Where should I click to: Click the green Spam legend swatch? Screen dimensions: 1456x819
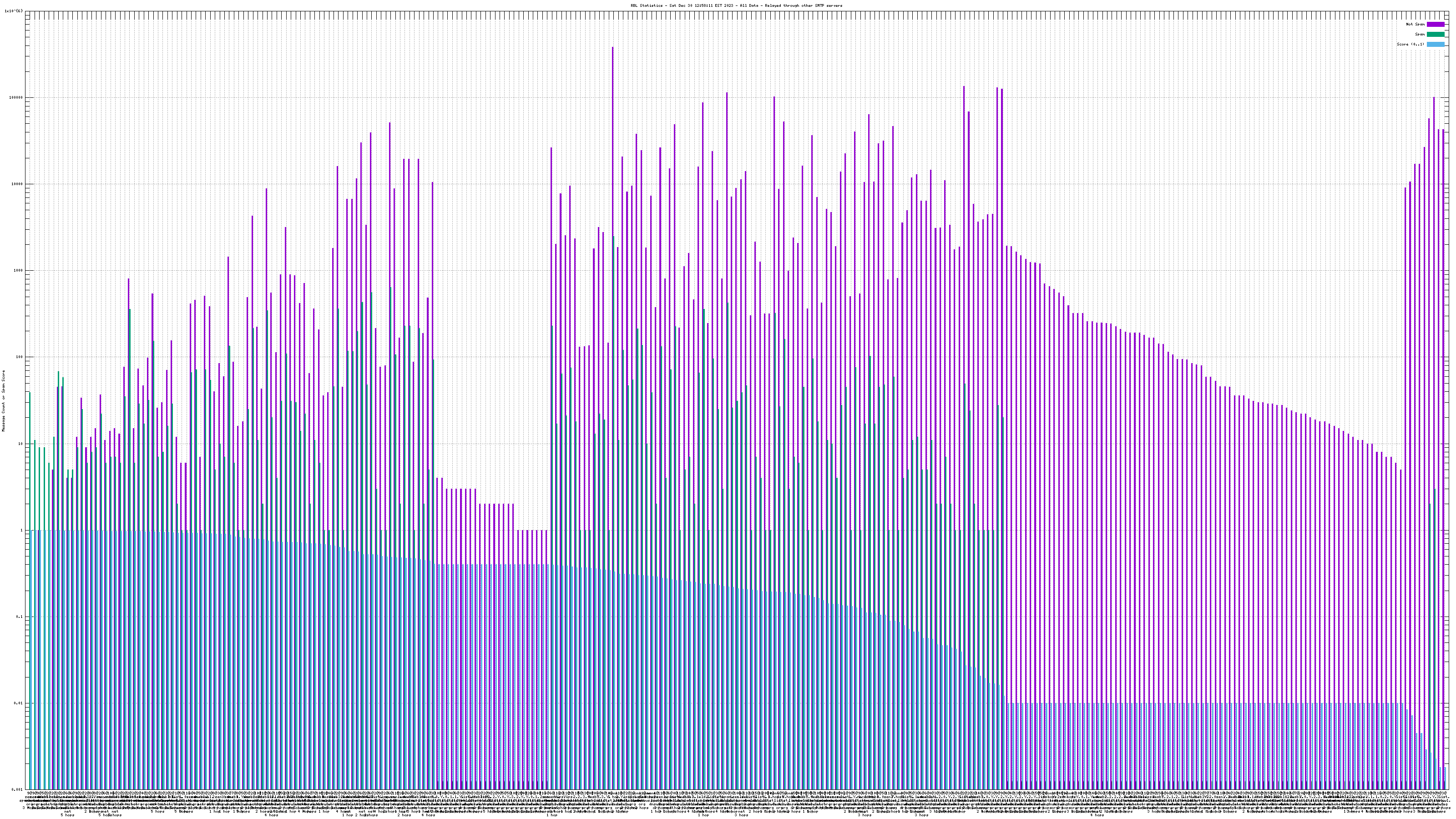pos(1435,35)
